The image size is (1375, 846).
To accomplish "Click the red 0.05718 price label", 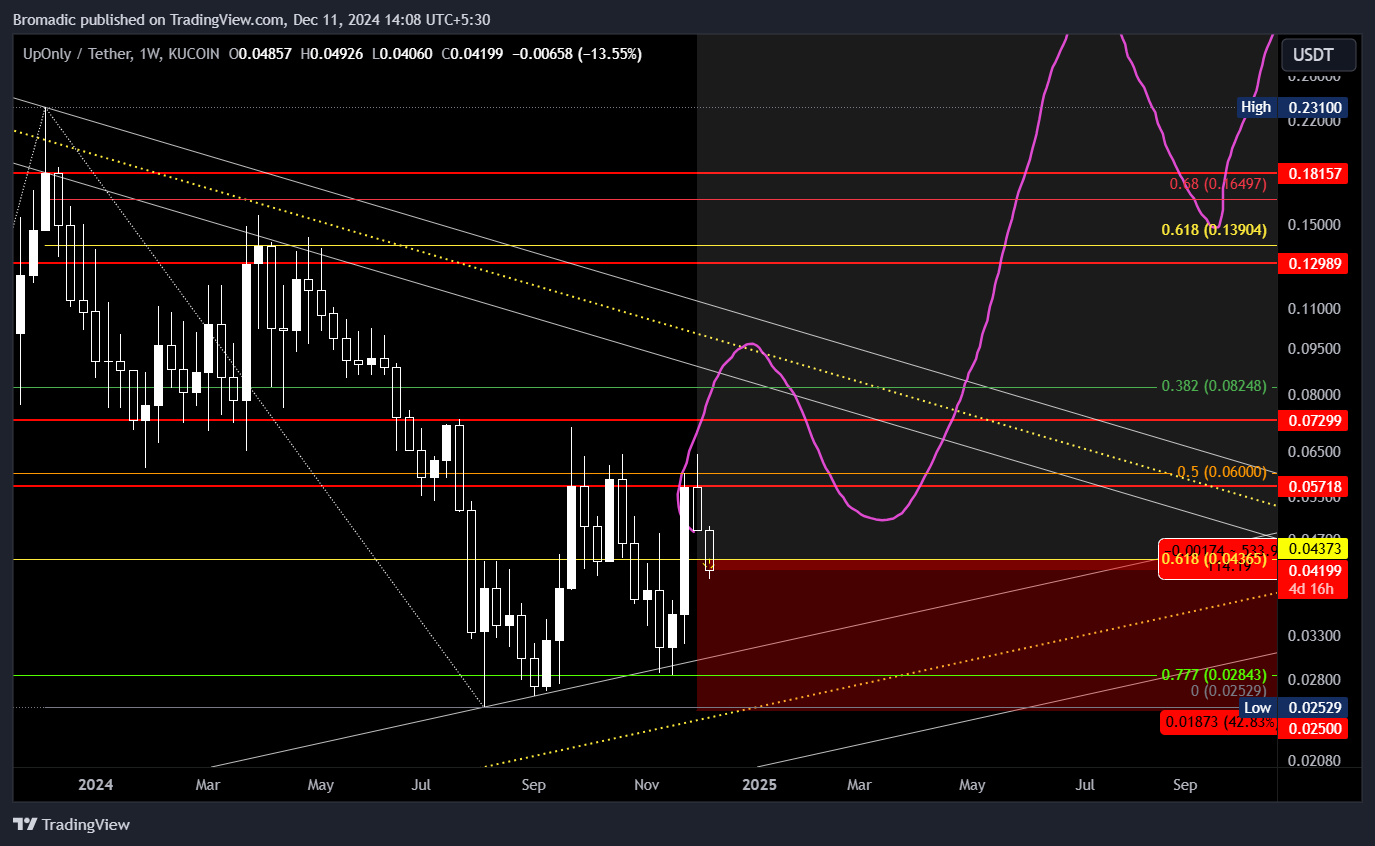I will coord(1314,486).
